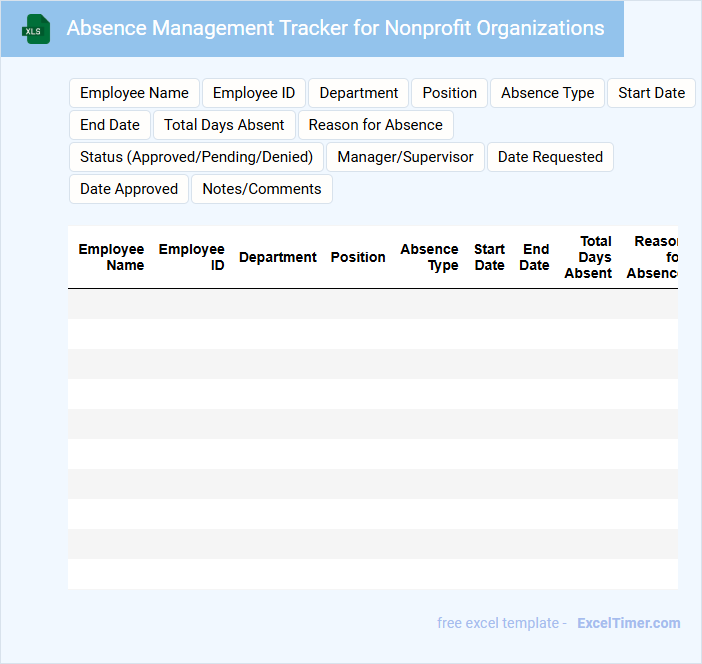702x664 pixels.
Task: Click the Manager/Supervisor tag
Action: (x=405, y=157)
